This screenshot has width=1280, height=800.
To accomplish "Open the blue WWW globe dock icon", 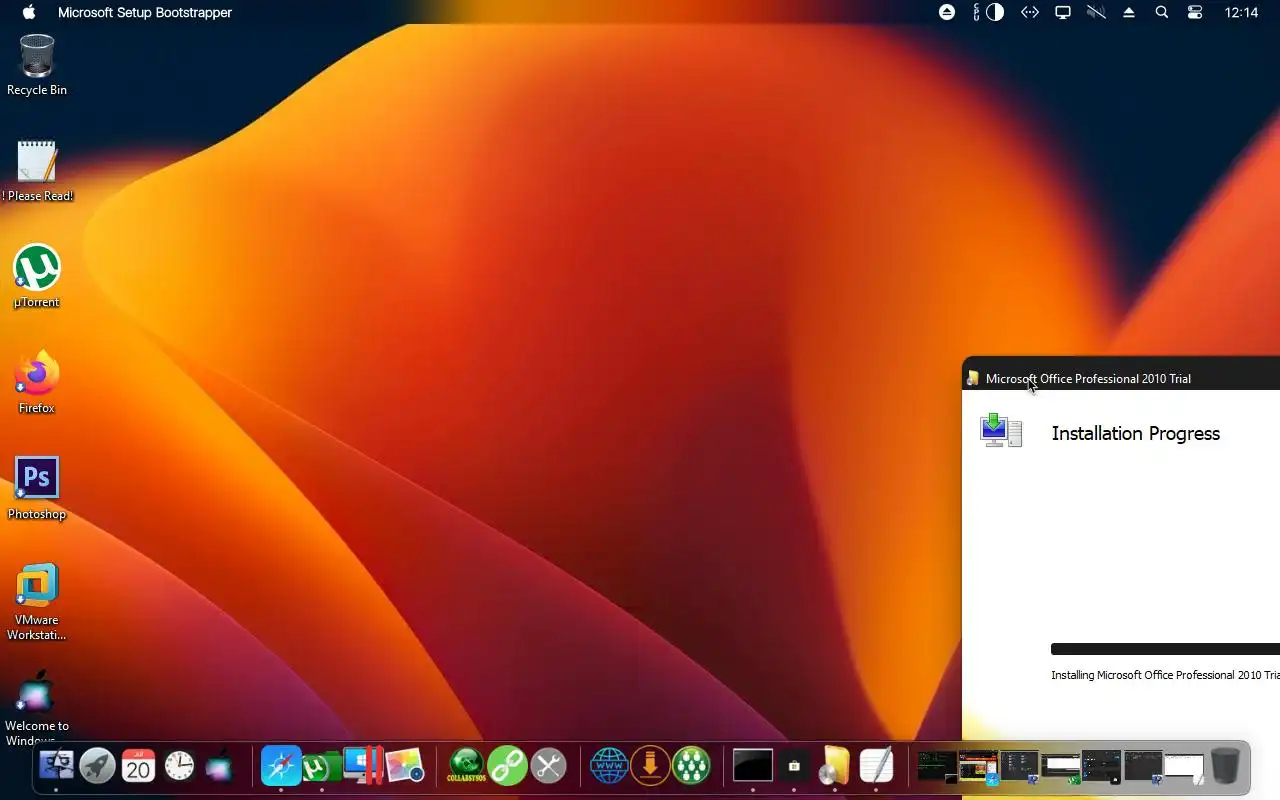I will tap(609, 766).
